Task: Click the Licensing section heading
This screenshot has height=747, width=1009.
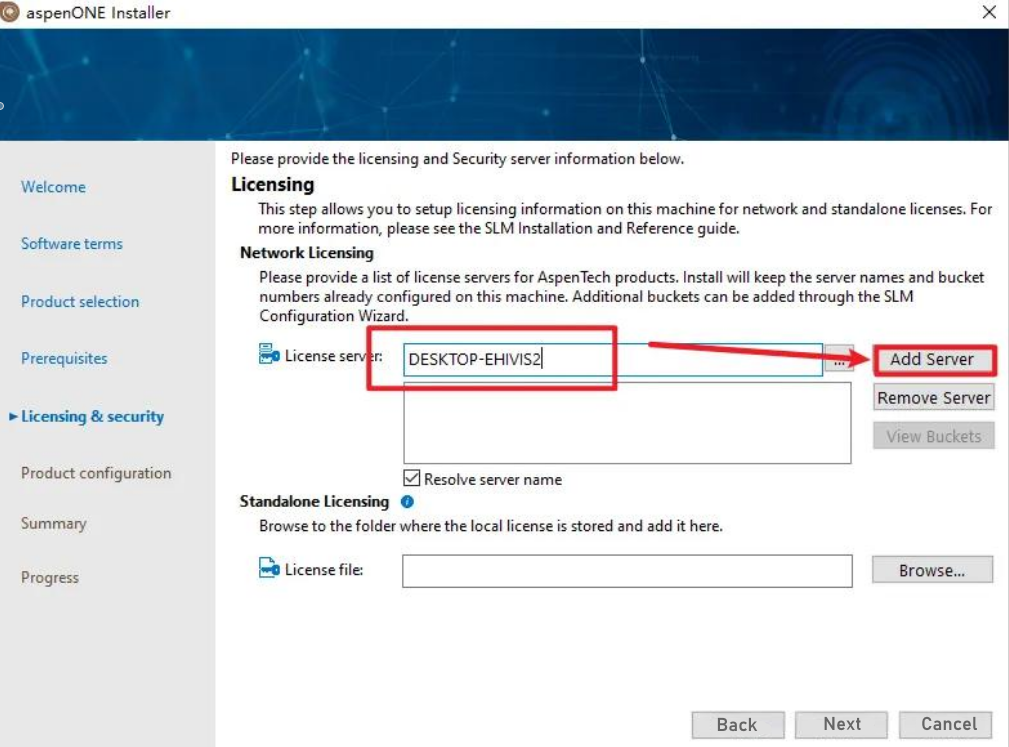Action: tap(272, 185)
